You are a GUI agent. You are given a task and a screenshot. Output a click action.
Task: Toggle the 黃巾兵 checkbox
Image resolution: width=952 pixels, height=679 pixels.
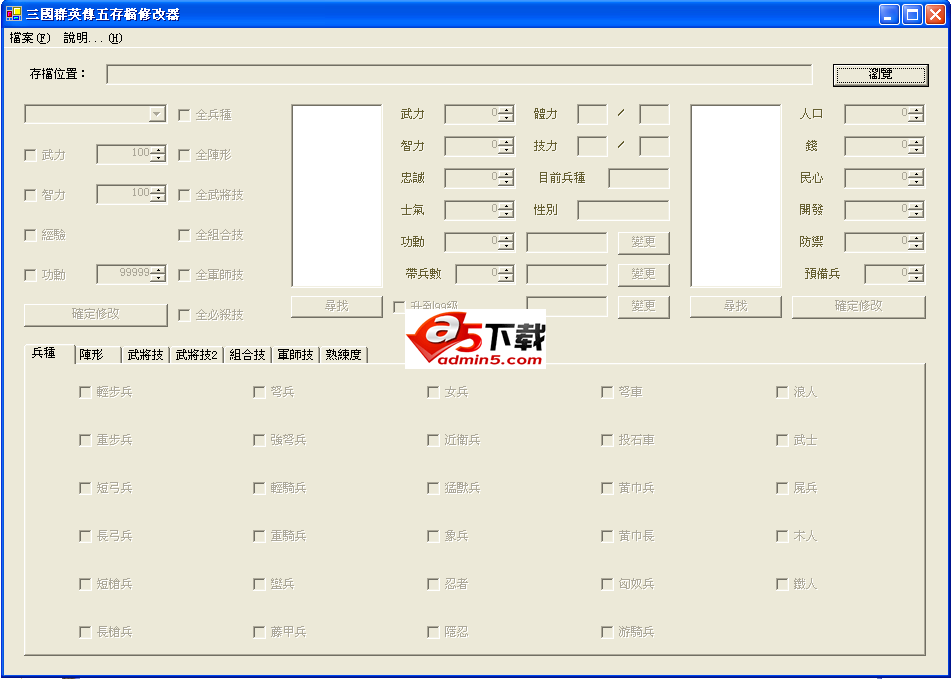[607, 488]
